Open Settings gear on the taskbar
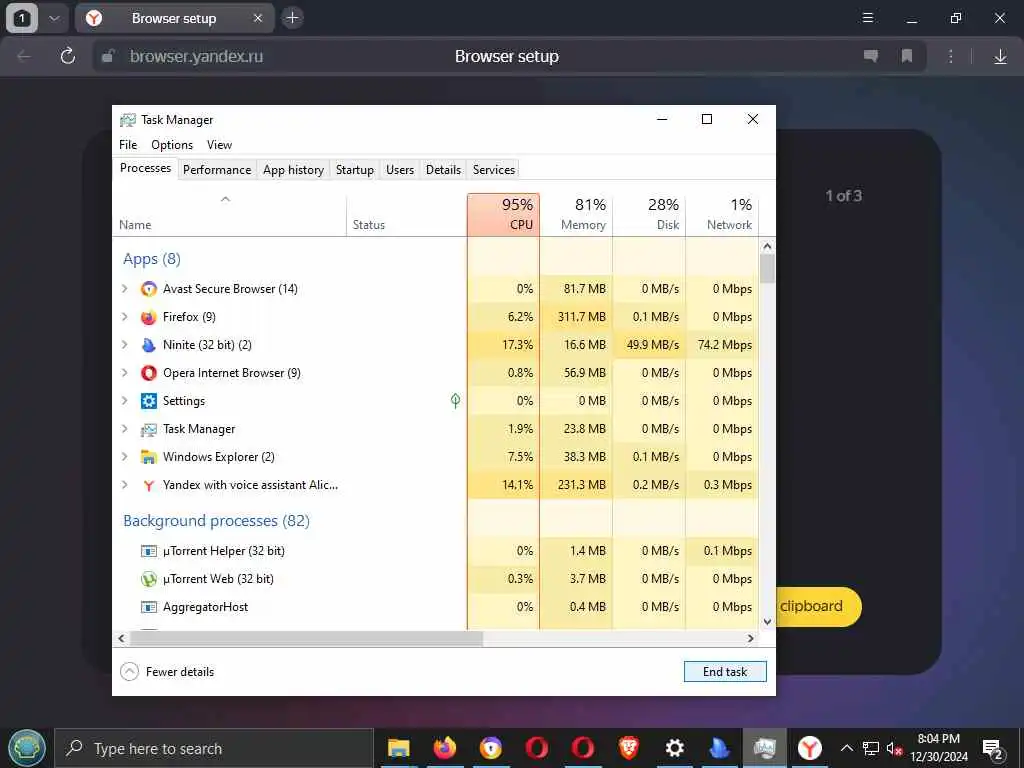This screenshot has width=1024, height=768. pyautogui.click(x=674, y=748)
